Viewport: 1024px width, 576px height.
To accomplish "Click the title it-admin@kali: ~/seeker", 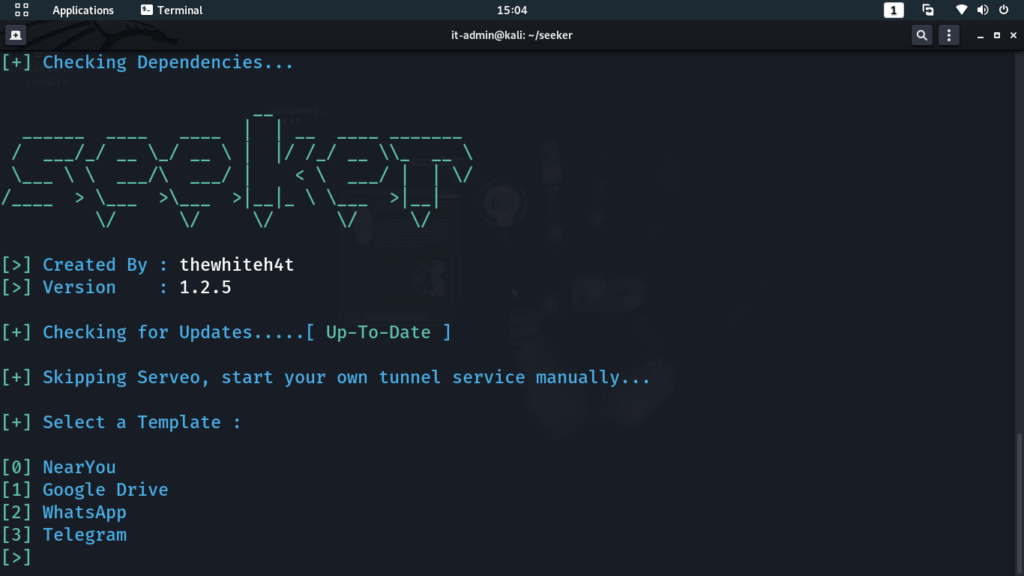I will pyautogui.click(x=512, y=35).
